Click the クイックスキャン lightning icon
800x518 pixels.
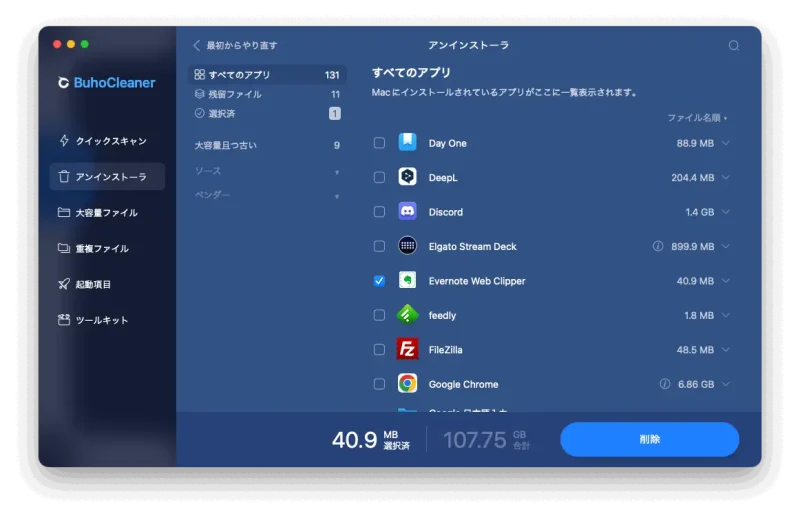point(64,141)
